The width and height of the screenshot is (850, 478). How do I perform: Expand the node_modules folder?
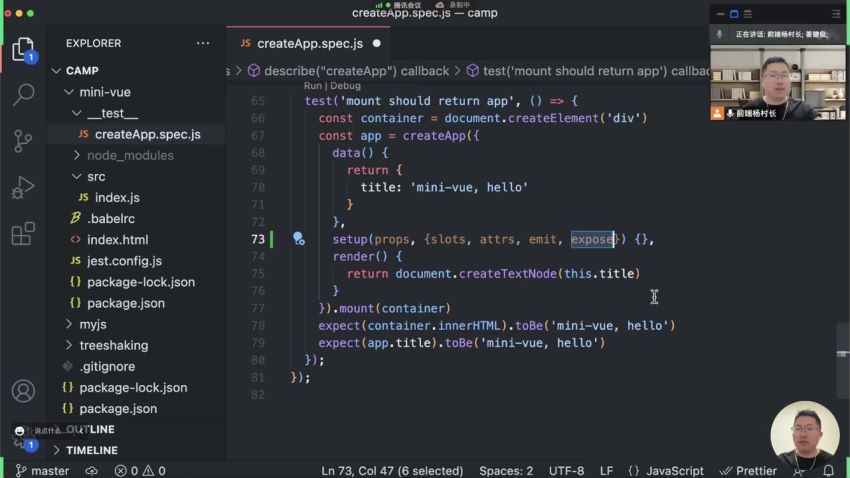(x=130, y=155)
